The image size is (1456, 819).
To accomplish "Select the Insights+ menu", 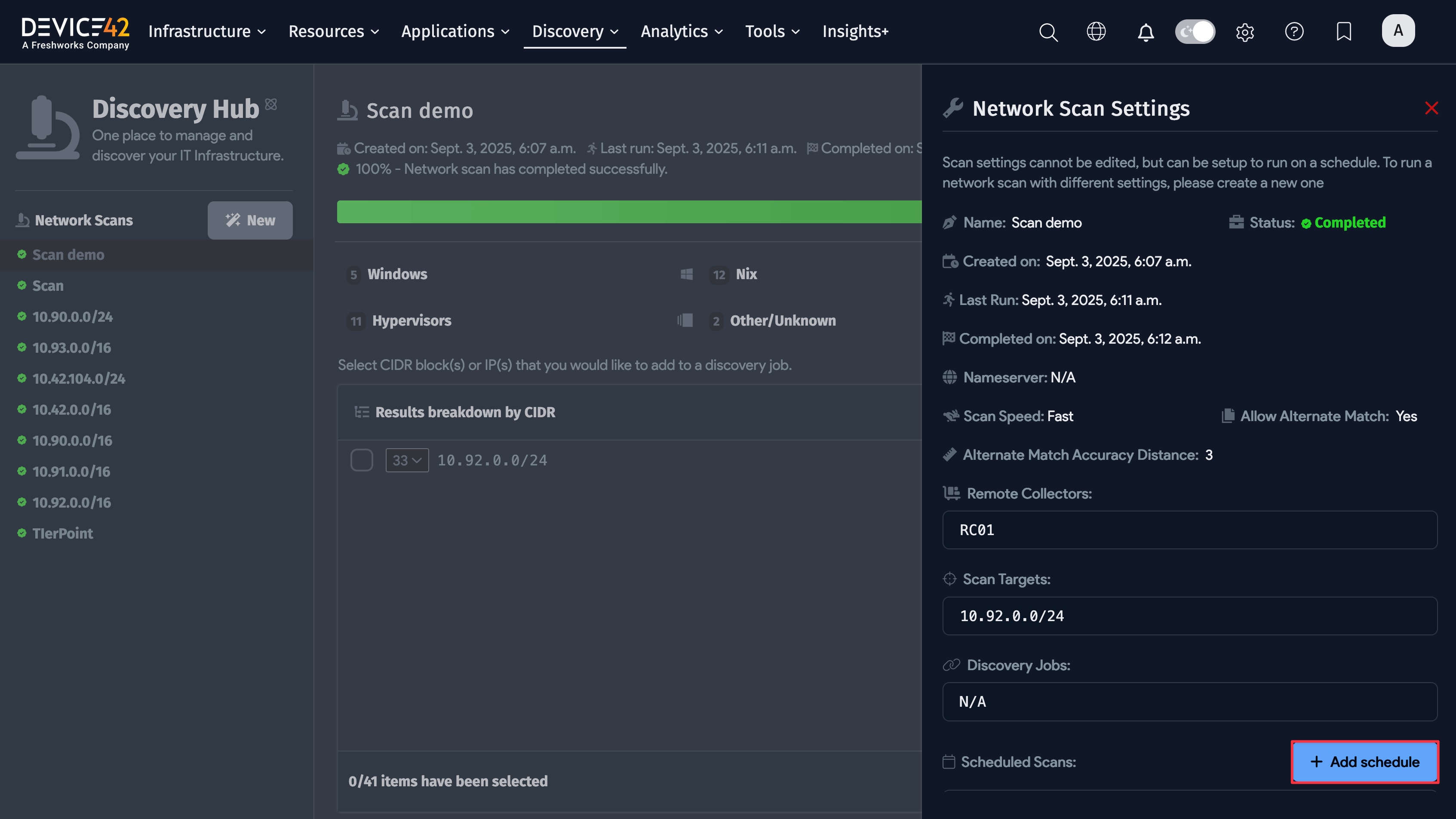I will 855,32.
